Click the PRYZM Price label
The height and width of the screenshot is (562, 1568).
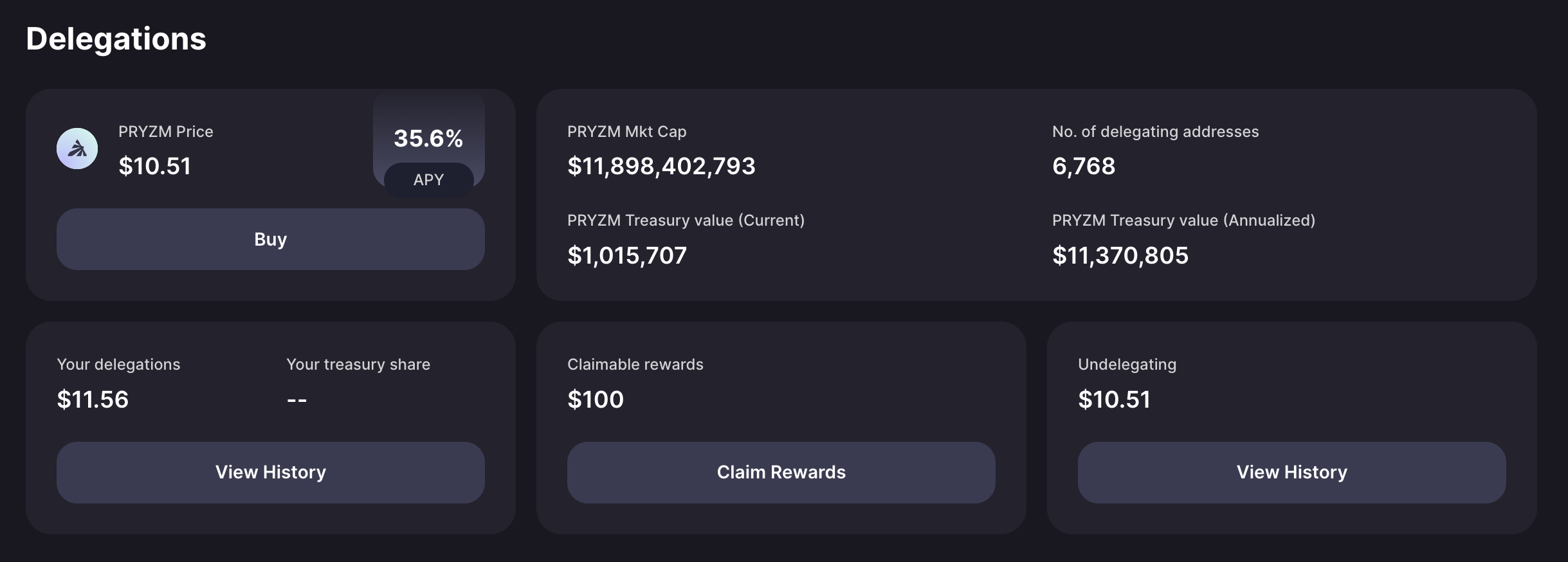click(x=166, y=131)
